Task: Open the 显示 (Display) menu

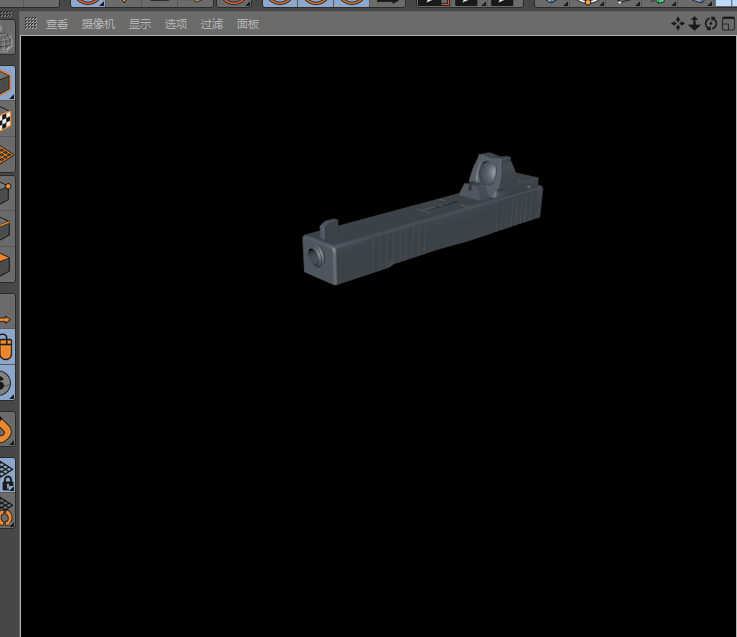Action: click(x=140, y=24)
